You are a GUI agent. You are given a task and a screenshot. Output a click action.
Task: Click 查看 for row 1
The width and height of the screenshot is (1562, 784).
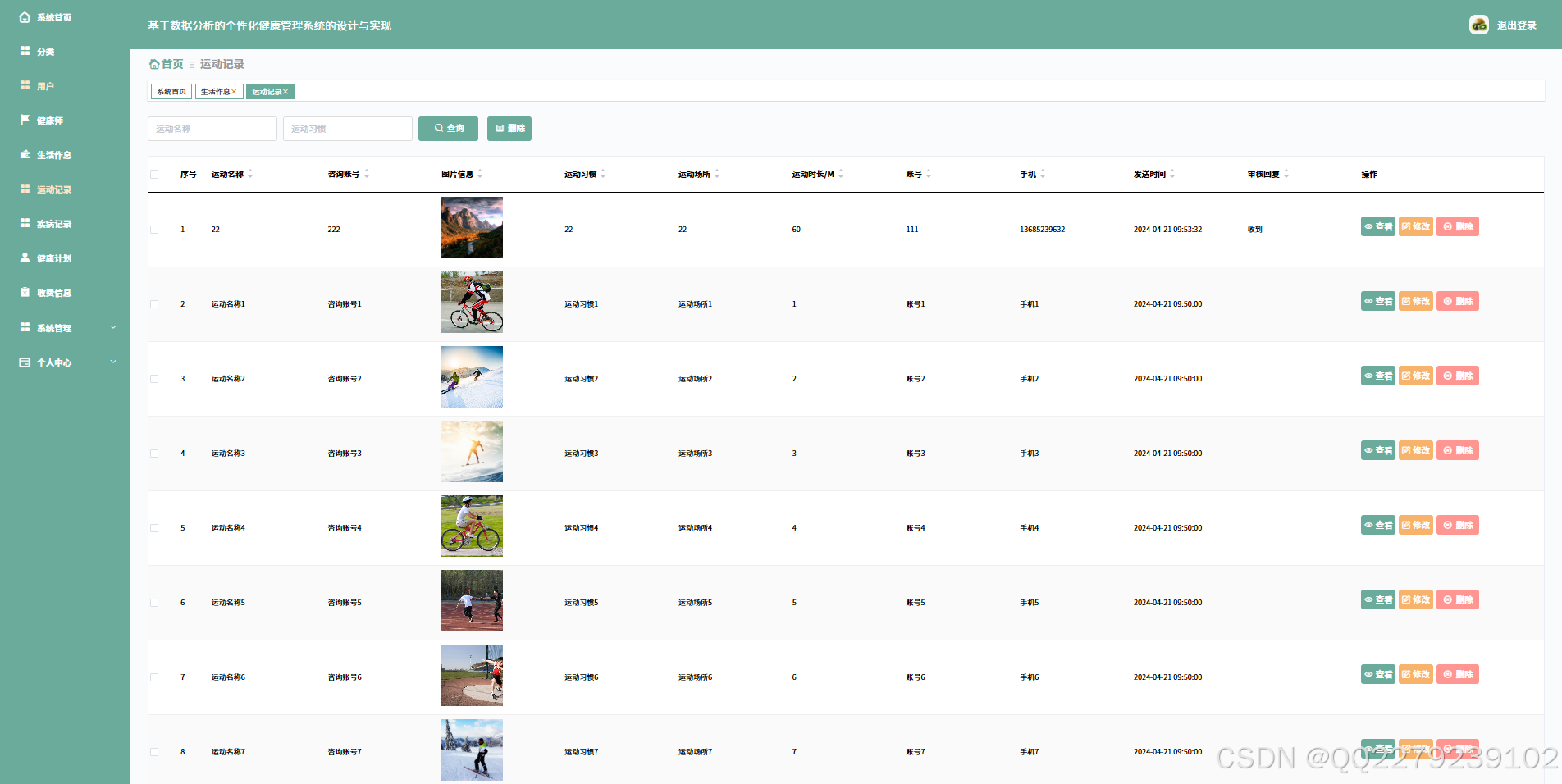click(x=1378, y=226)
